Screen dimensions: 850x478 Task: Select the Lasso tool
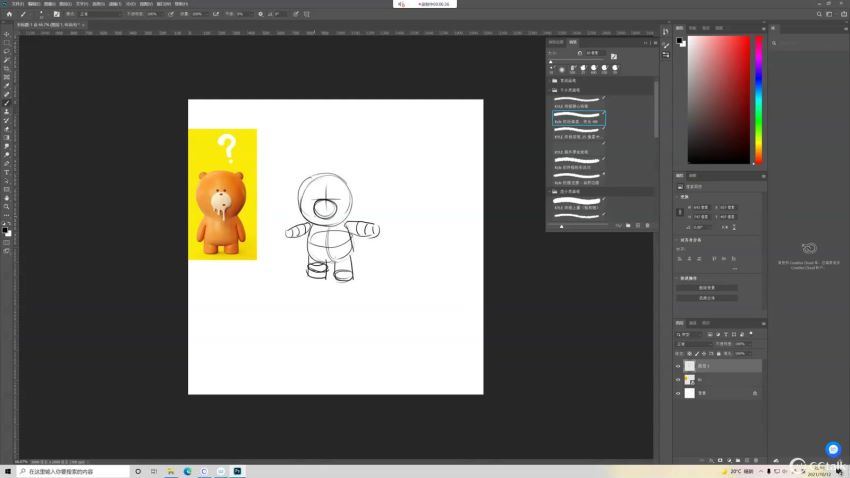tap(7, 51)
